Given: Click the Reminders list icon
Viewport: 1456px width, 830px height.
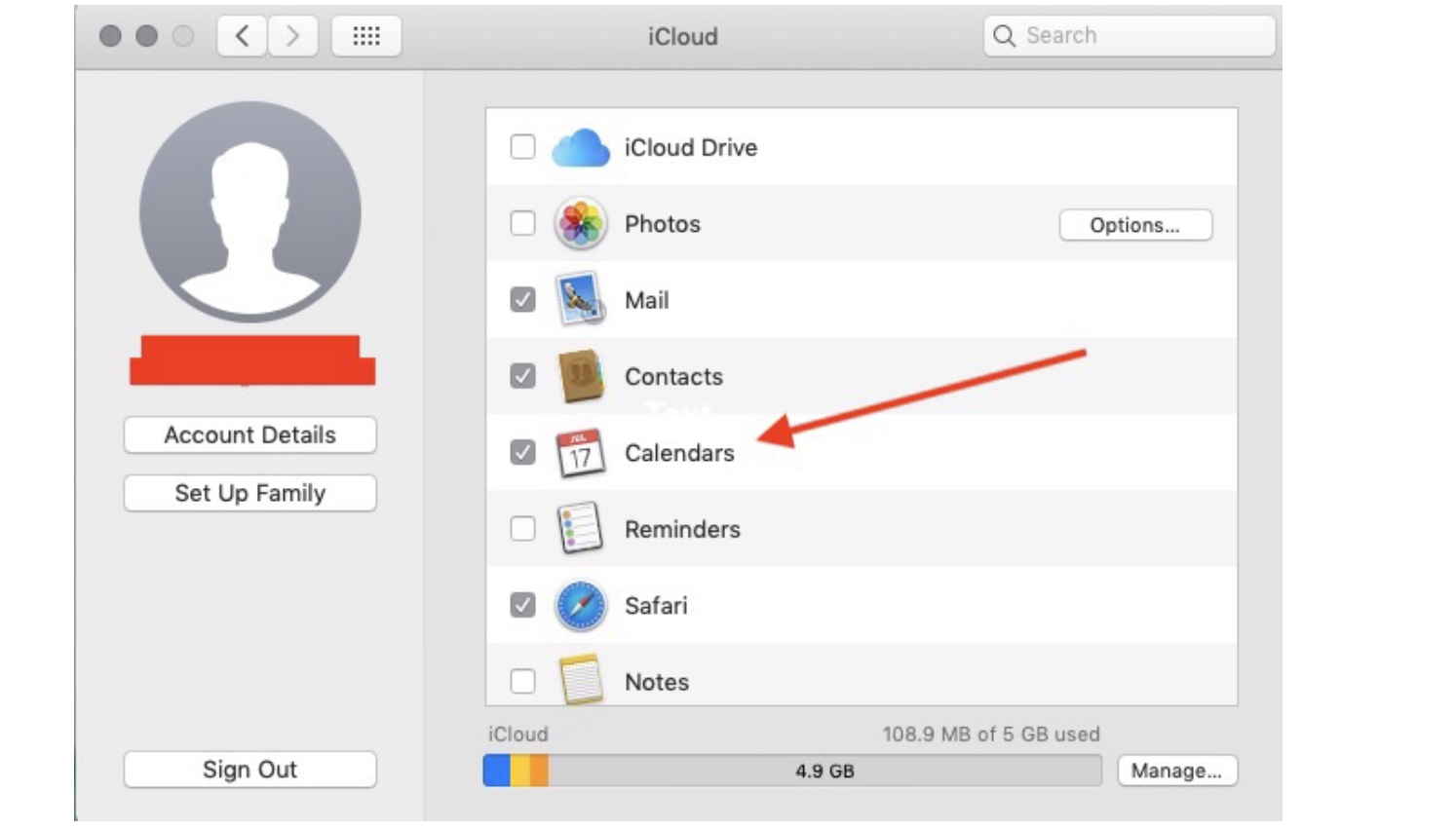Looking at the screenshot, I should 581,529.
